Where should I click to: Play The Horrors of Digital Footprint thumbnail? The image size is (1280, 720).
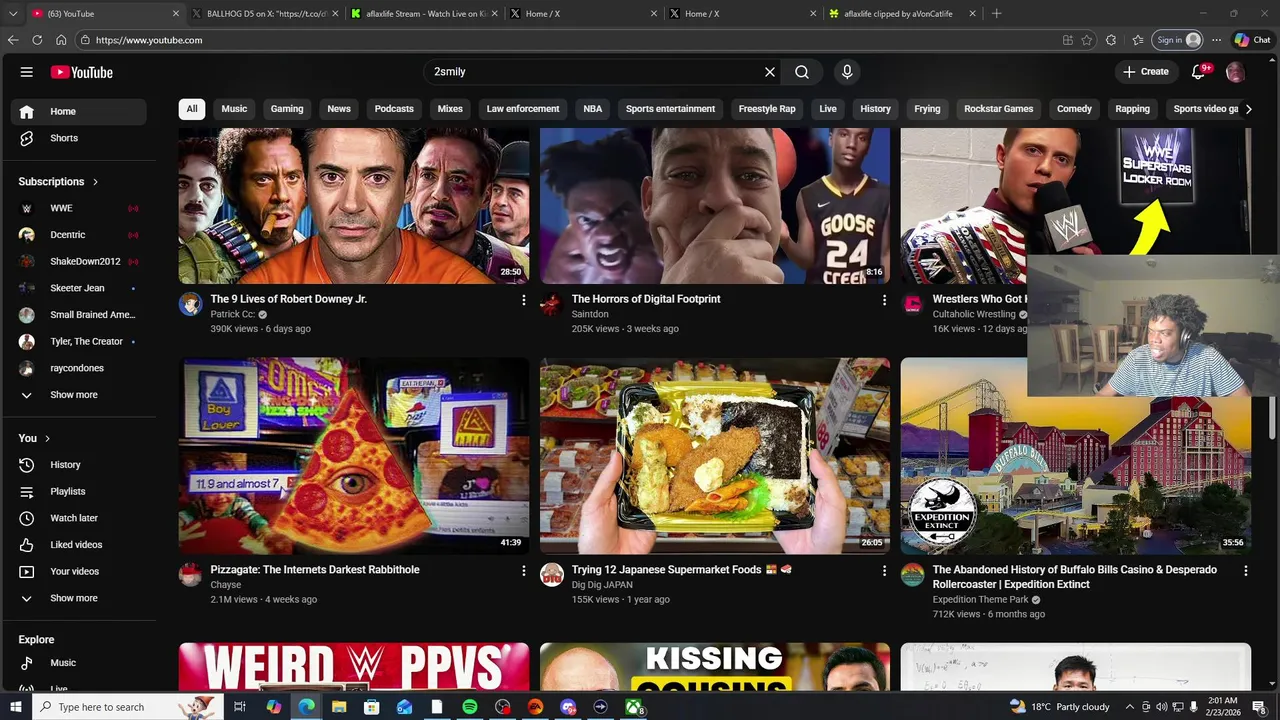click(x=715, y=205)
